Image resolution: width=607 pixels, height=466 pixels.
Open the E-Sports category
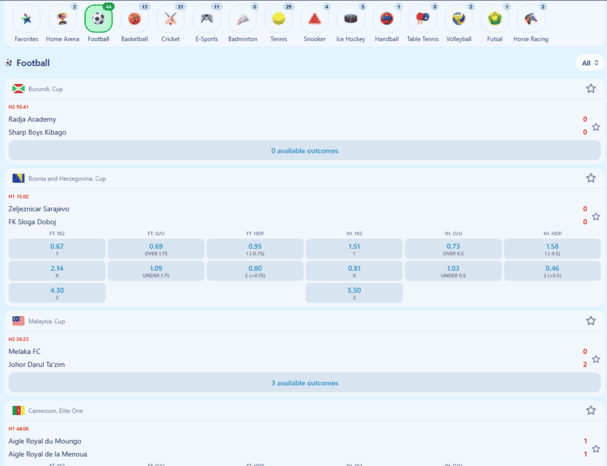coord(206,20)
